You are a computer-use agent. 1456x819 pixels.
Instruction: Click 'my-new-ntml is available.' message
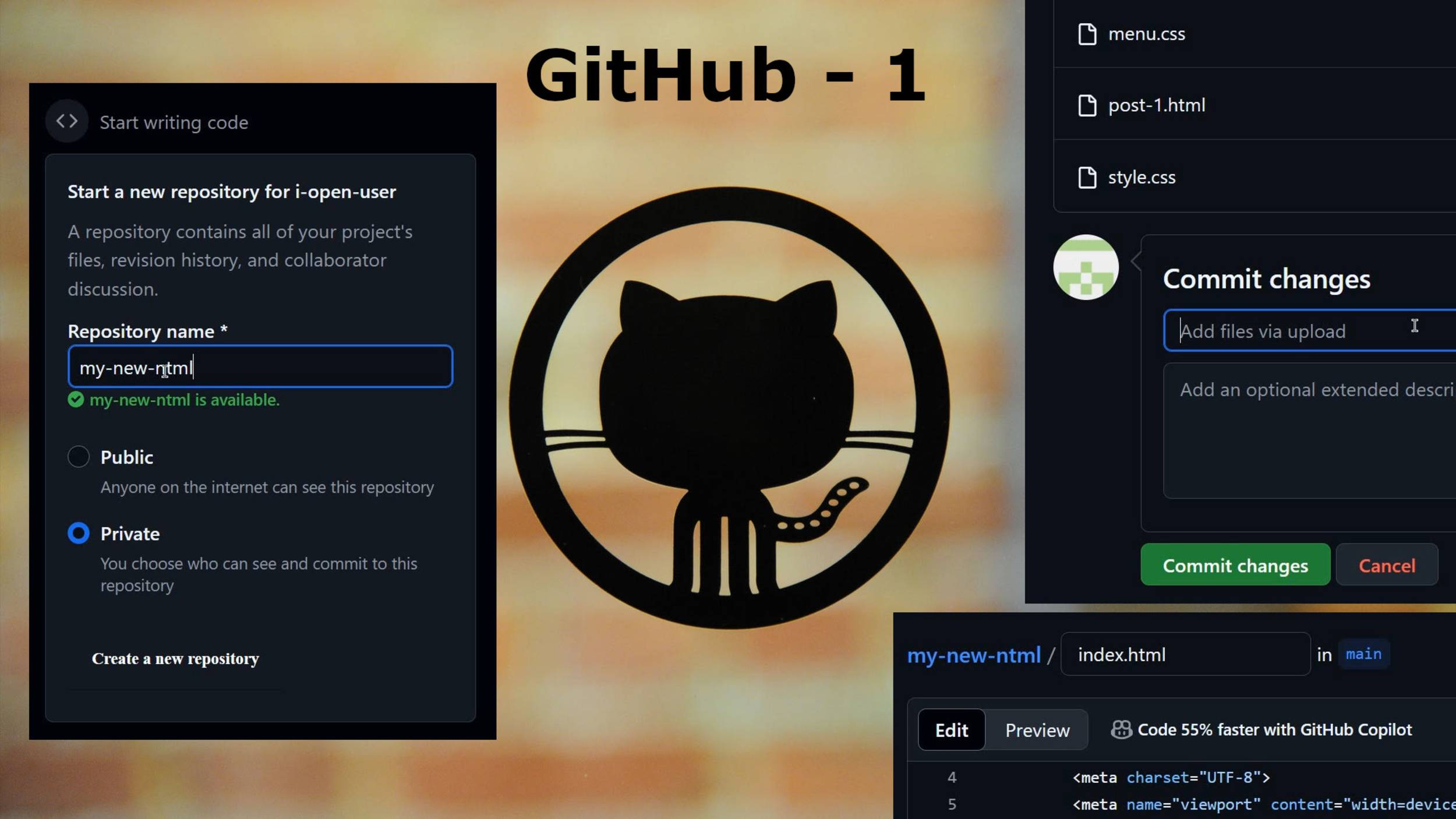click(185, 400)
